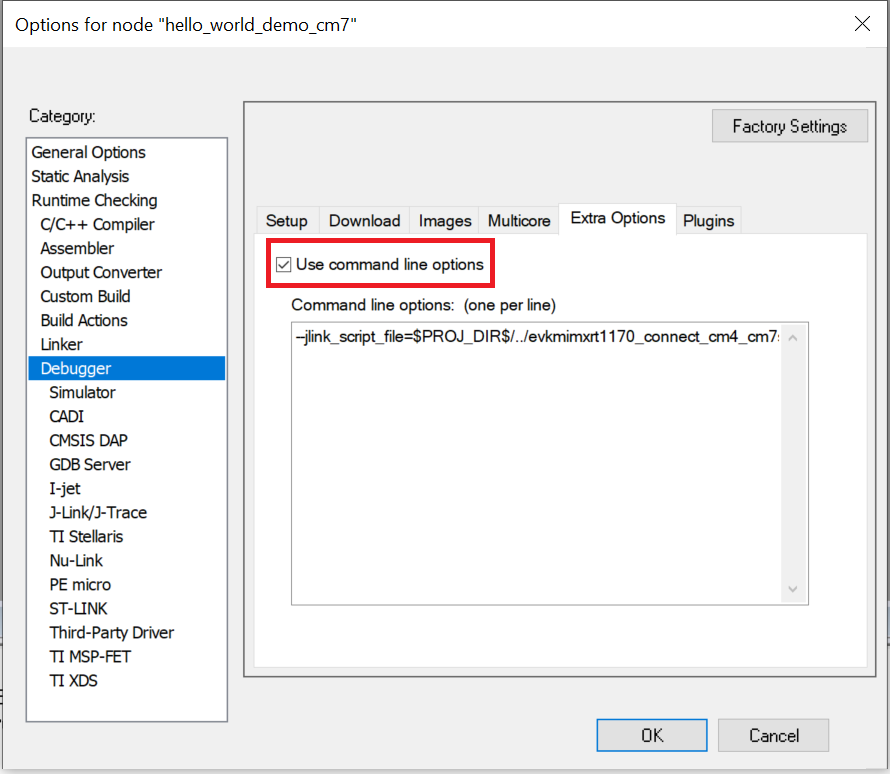Image resolution: width=890 pixels, height=774 pixels.
Task: Open the Multicore tab
Action: (519, 221)
